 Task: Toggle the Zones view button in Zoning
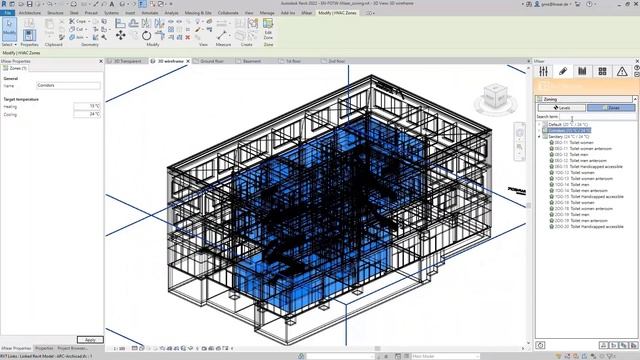click(x=611, y=108)
